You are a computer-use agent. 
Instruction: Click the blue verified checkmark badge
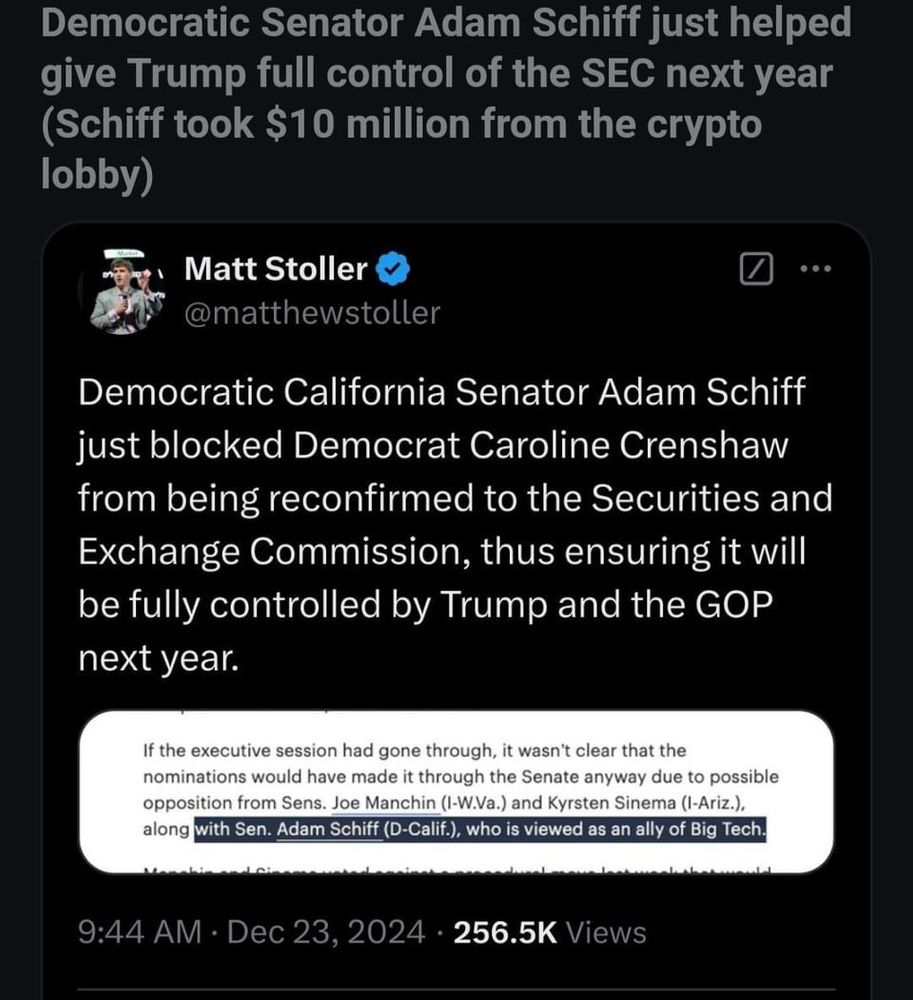pos(390,269)
